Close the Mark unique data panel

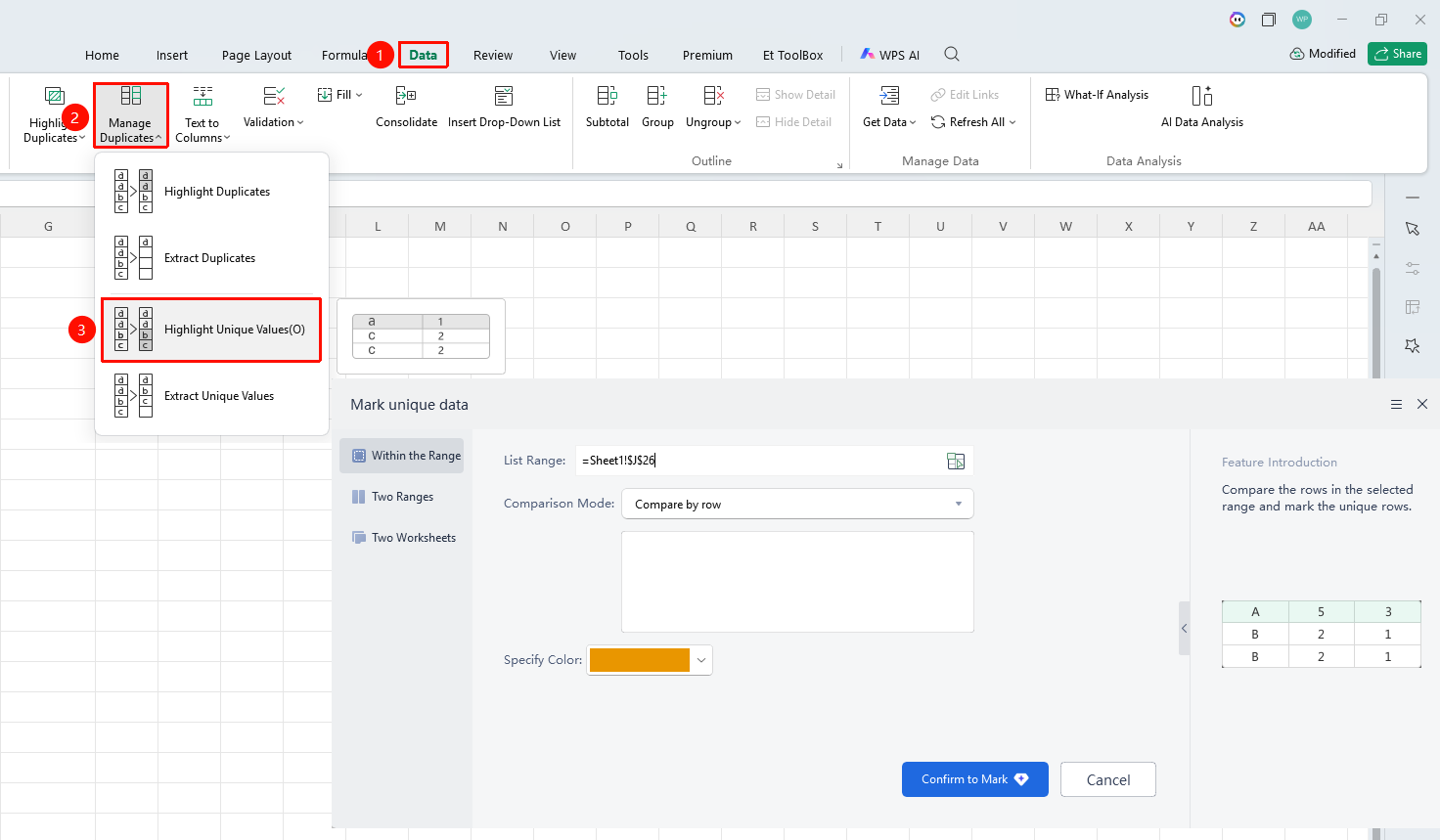point(1422,404)
